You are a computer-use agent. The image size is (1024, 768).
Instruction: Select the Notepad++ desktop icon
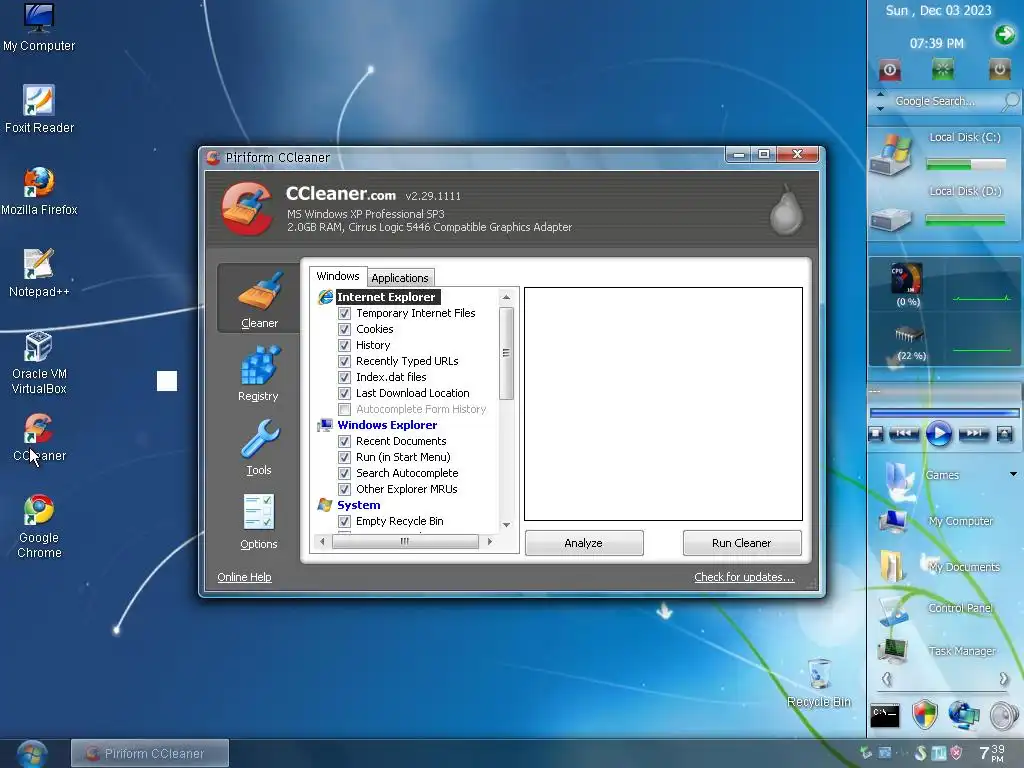point(39,273)
